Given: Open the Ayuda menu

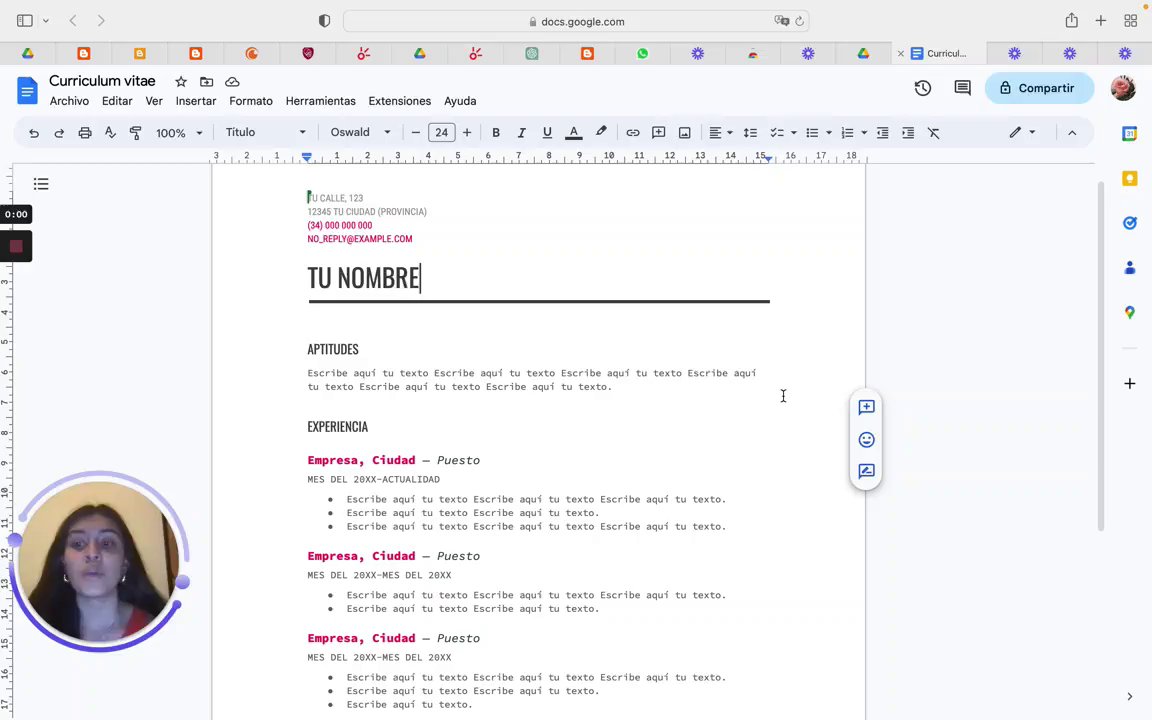Looking at the screenshot, I should tap(460, 101).
